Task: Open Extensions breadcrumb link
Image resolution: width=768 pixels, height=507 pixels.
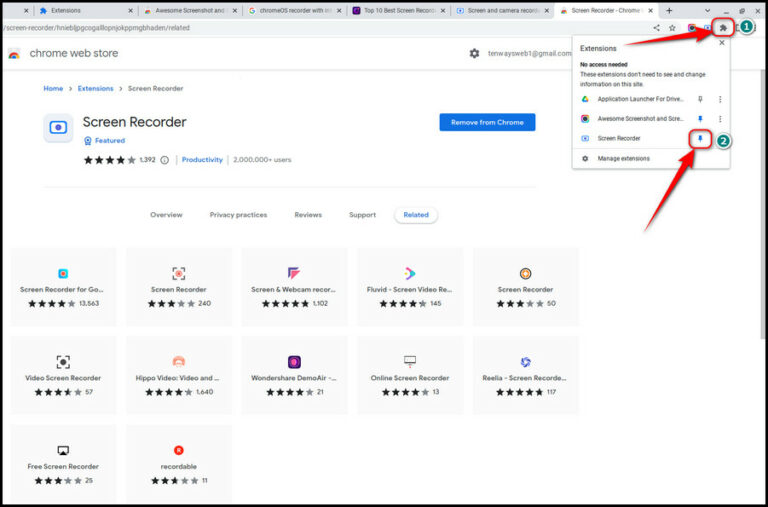Action: point(96,89)
